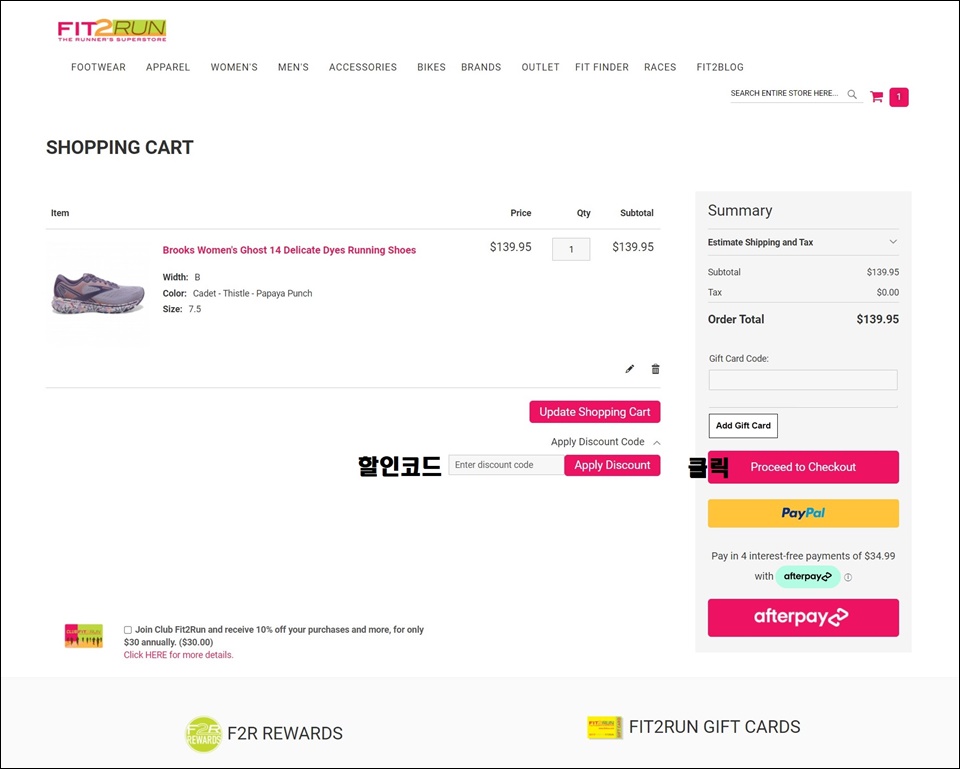Viewport: 960px width, 769px height.
Task: Expand Estimate Shipping and Tax
Action: pos(893,242)
